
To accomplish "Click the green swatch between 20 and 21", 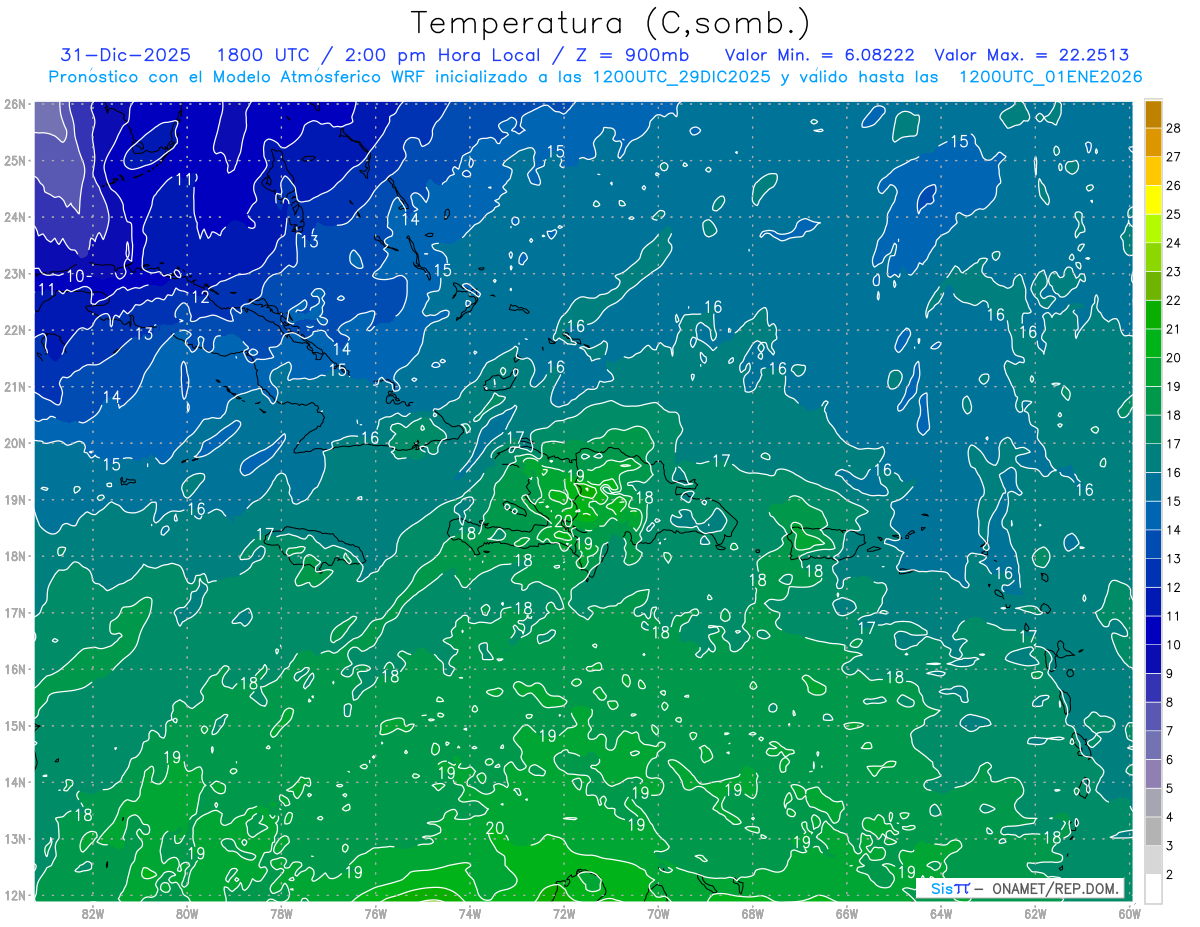I will pyautogui.click(x=1153, y=344).
